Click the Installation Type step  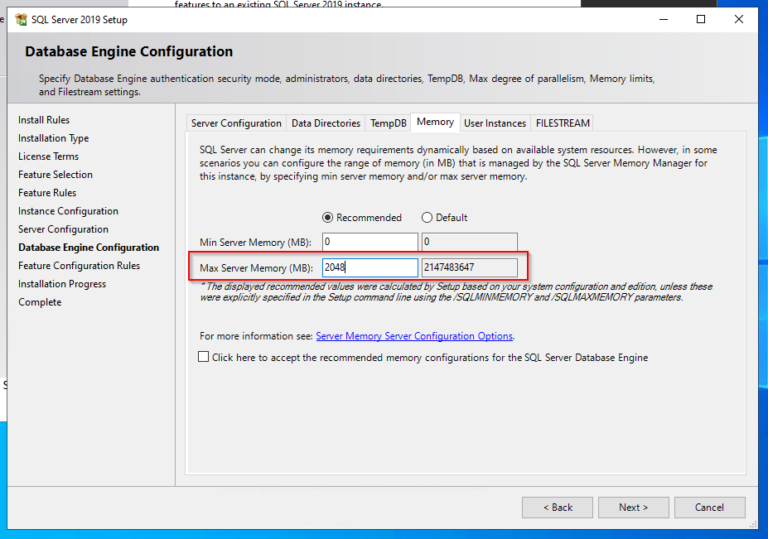click(x=53, y=138)
